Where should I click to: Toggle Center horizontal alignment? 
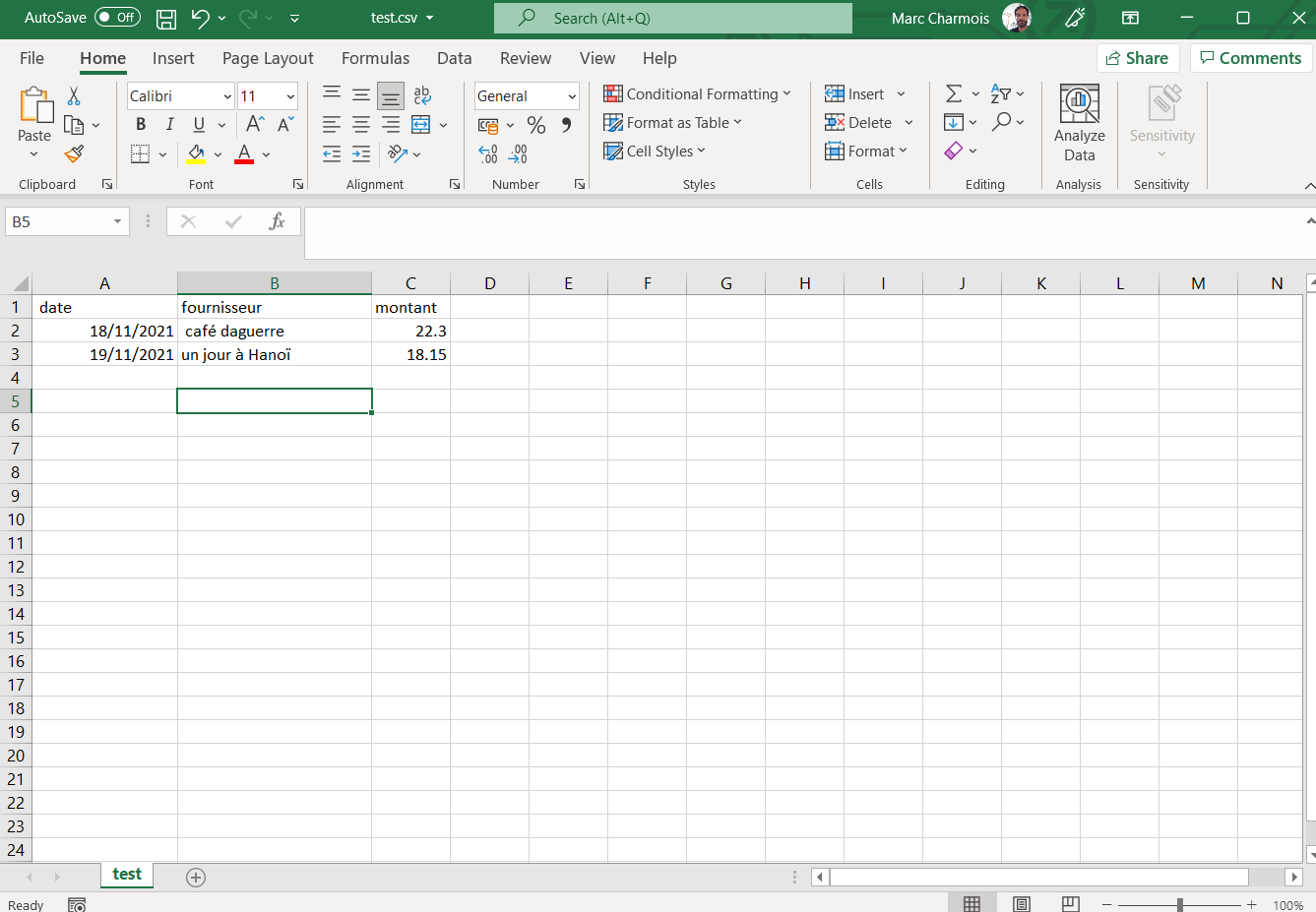(x=361, y=125)
